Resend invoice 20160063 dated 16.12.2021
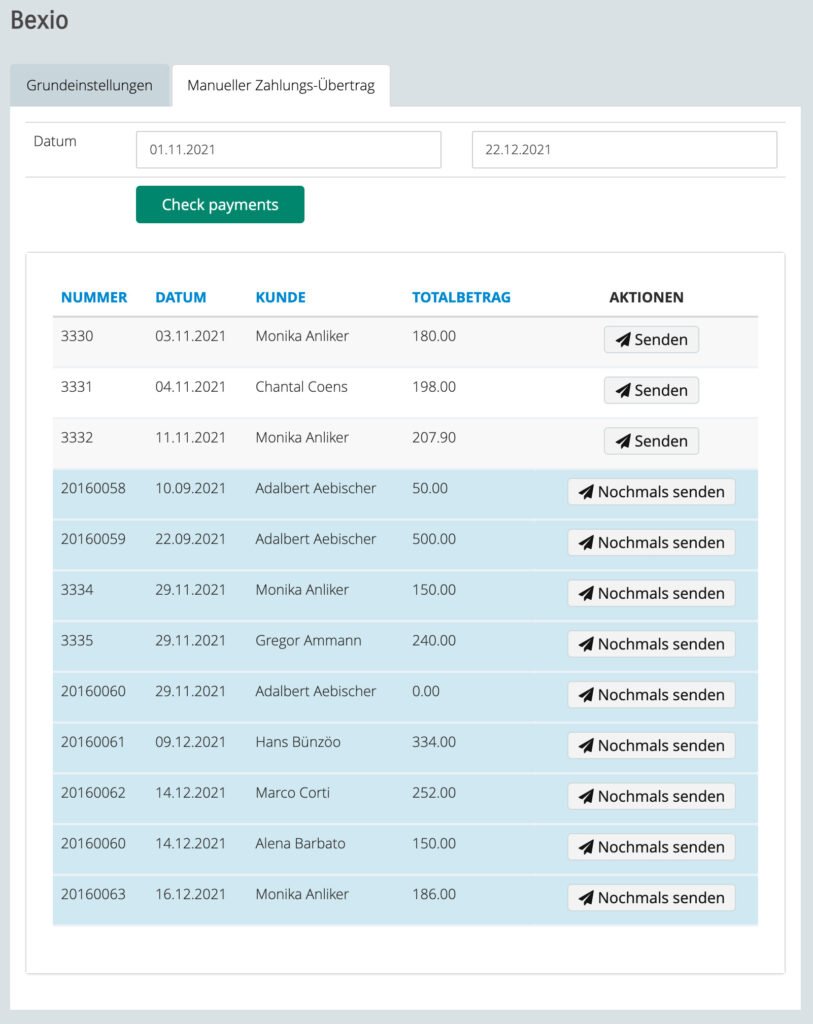813x1024 pixels. [x=651, y=898]
